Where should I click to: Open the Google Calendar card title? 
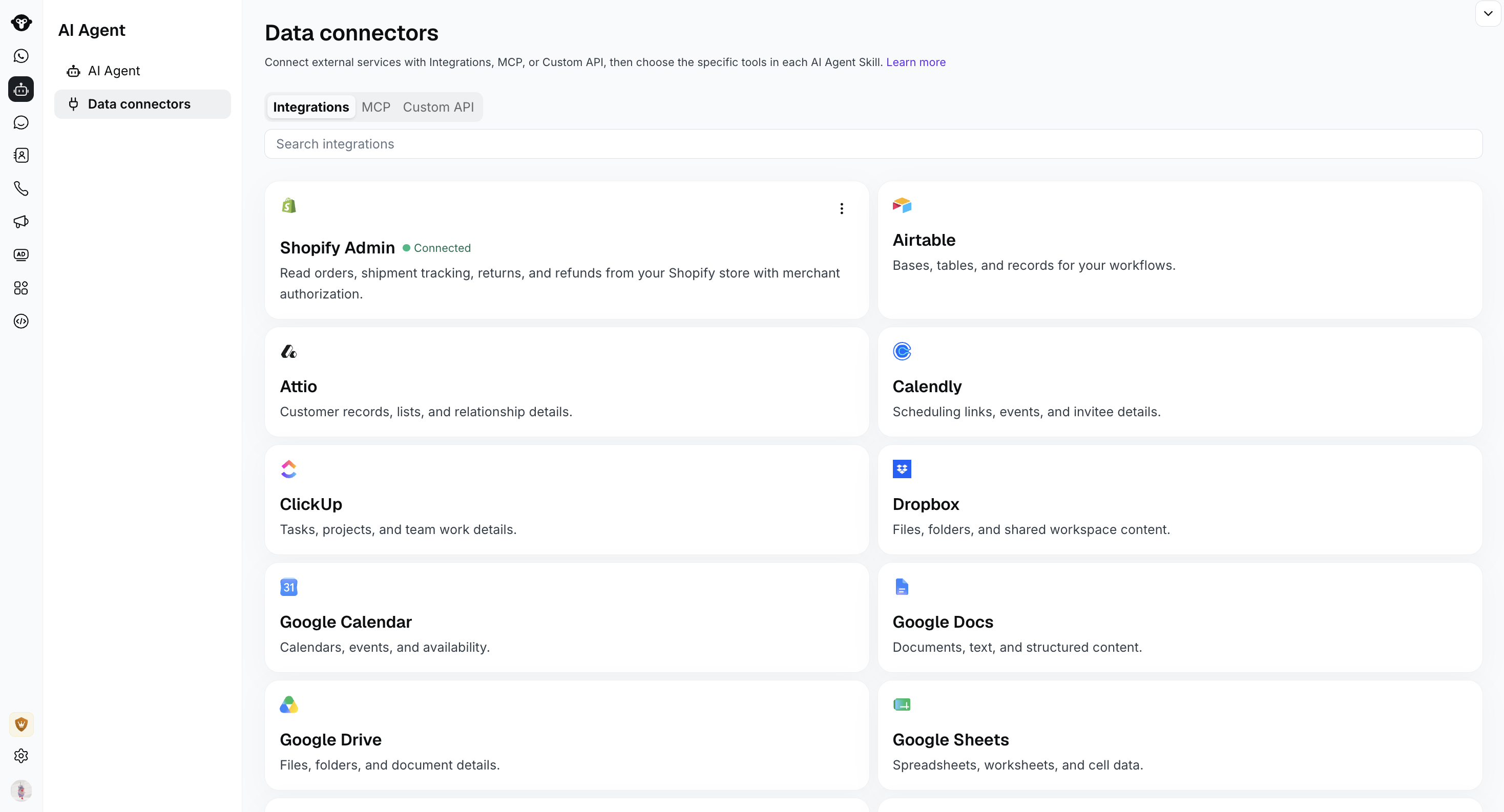[346, 622]
